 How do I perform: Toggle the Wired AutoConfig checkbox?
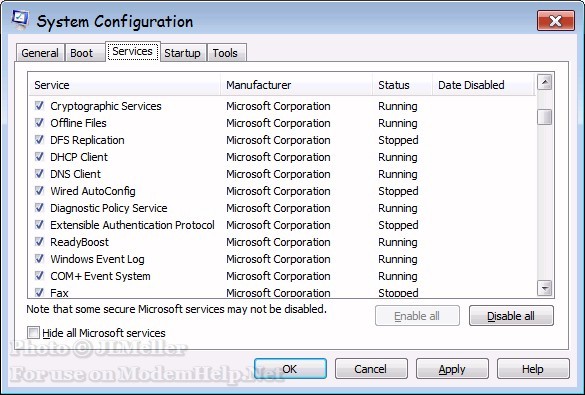(39, 191)
